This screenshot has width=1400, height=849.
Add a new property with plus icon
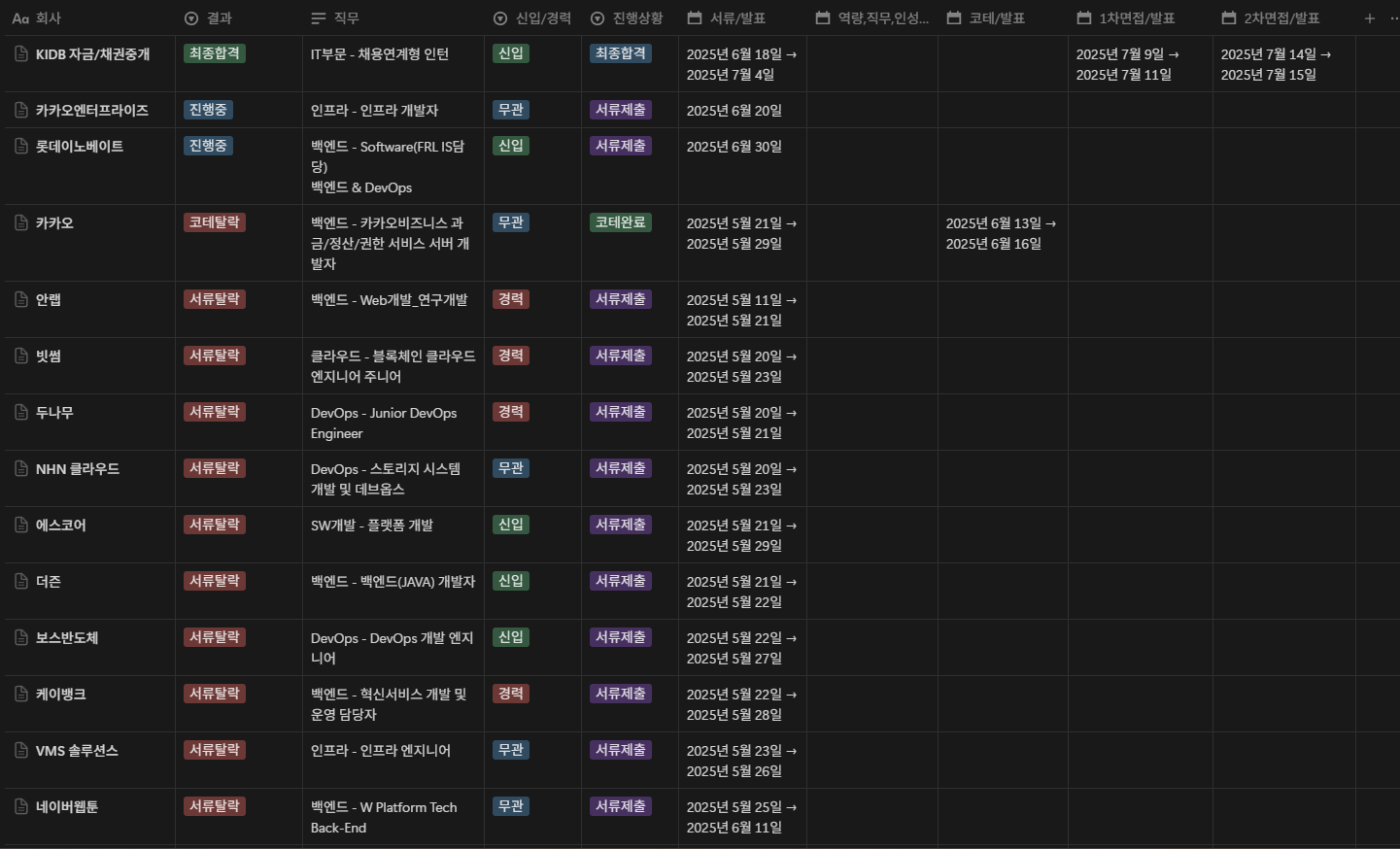click(x=1370, y=18)
